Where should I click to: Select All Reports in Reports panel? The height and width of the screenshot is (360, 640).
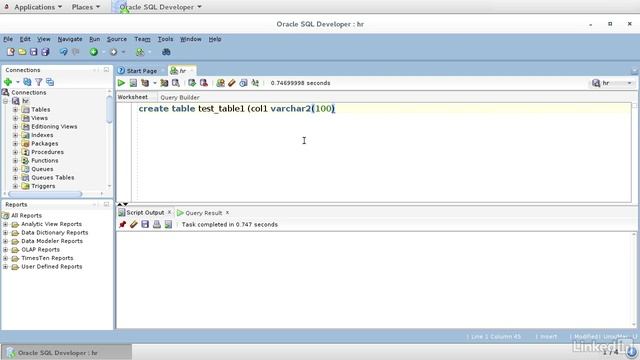(x=26, y=216)
